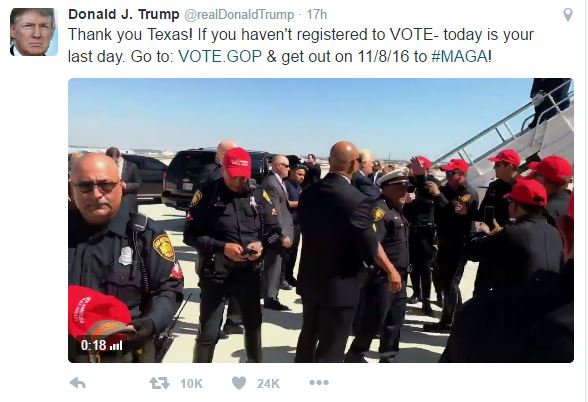588x402 pixels.
Task: Click the 0:18 video duration badge
Action: [x=94, y=345]
